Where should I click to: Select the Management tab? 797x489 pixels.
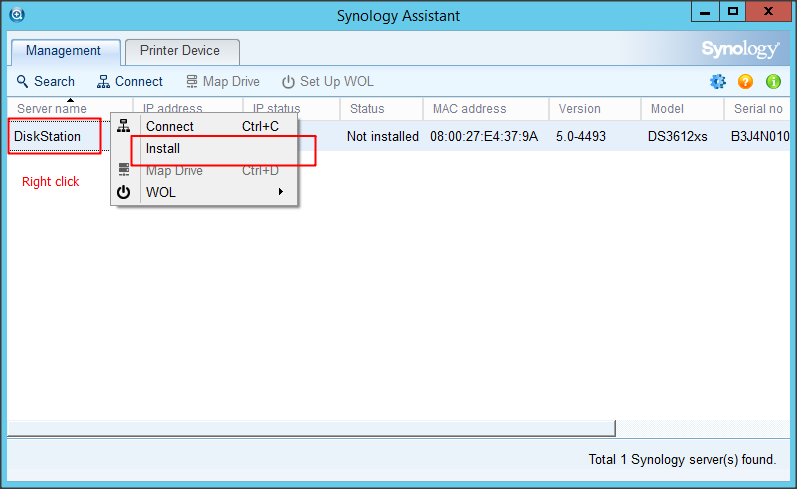click(x=64, y=51)
